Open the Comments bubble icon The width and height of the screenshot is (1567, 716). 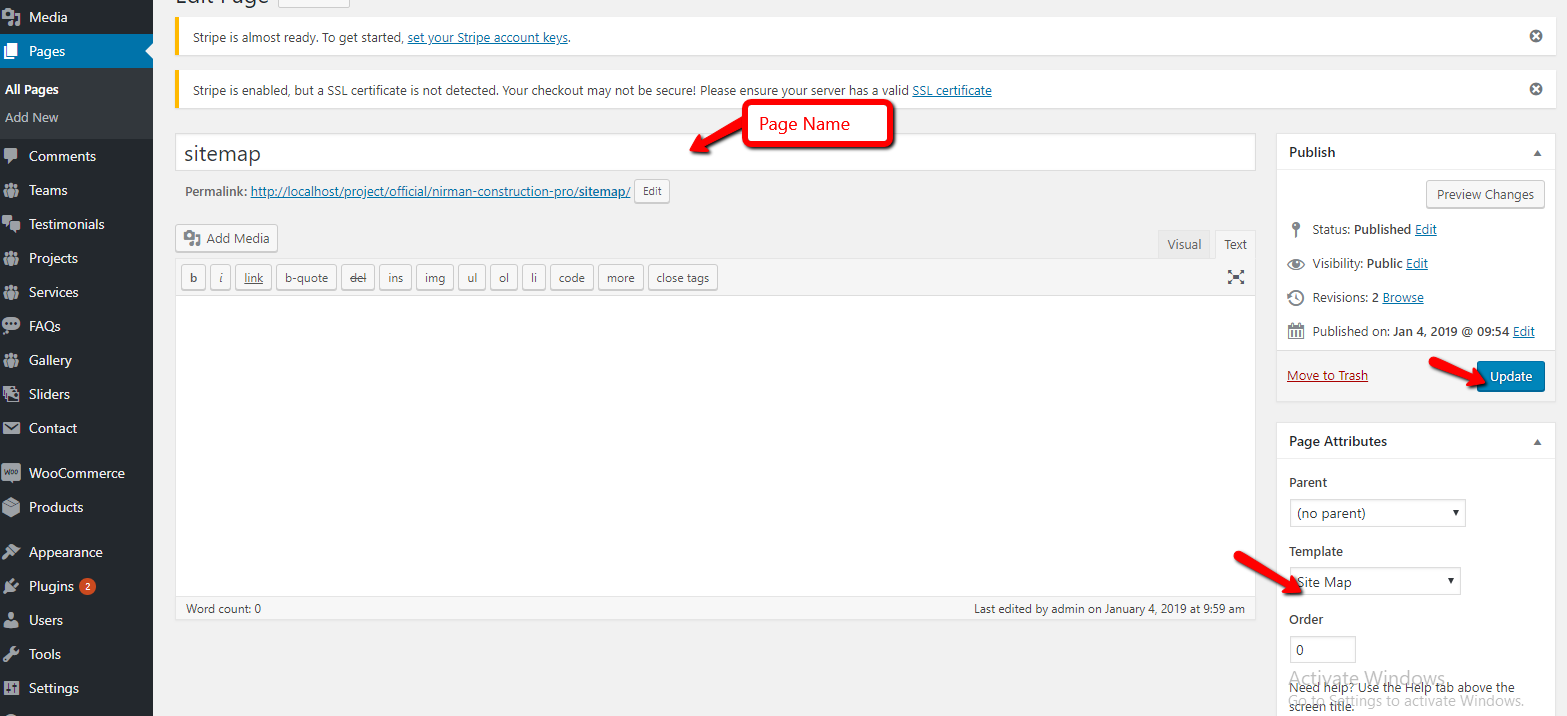click(12, 156)
